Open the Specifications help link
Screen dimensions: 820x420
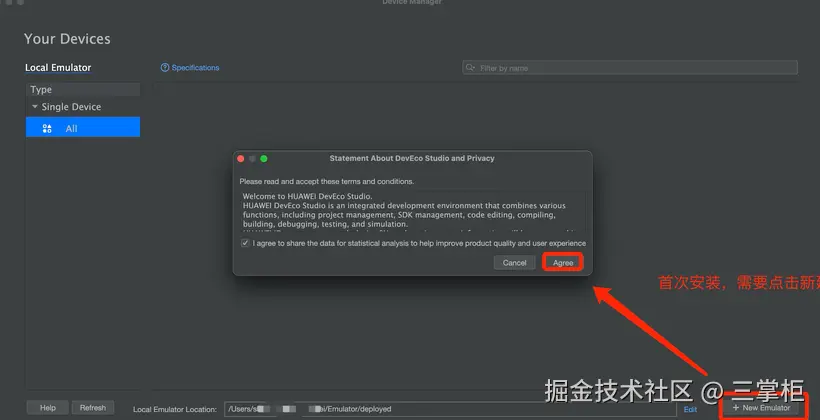[x=195, y=67]
